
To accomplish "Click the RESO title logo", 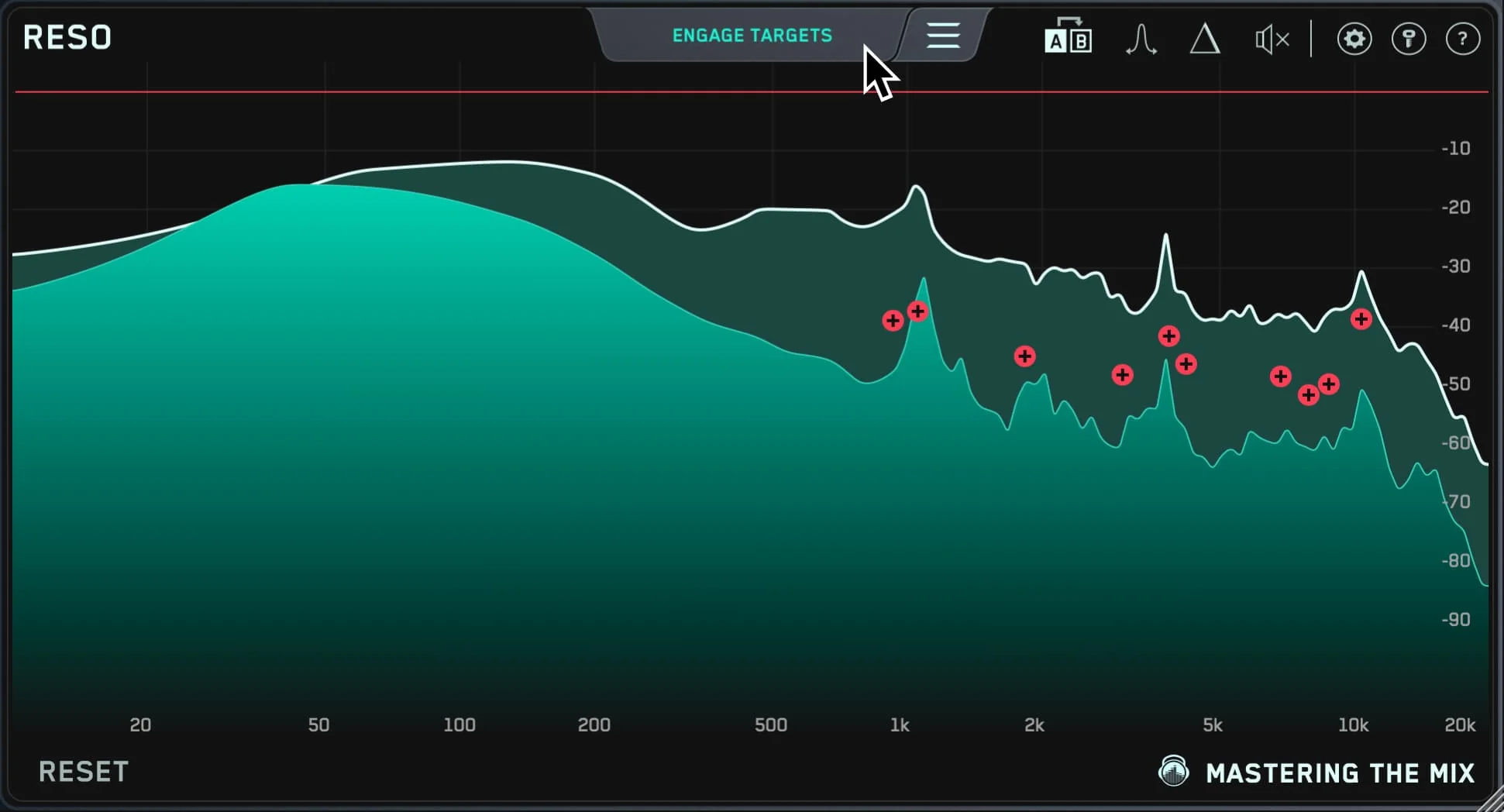I will [67, 37].
